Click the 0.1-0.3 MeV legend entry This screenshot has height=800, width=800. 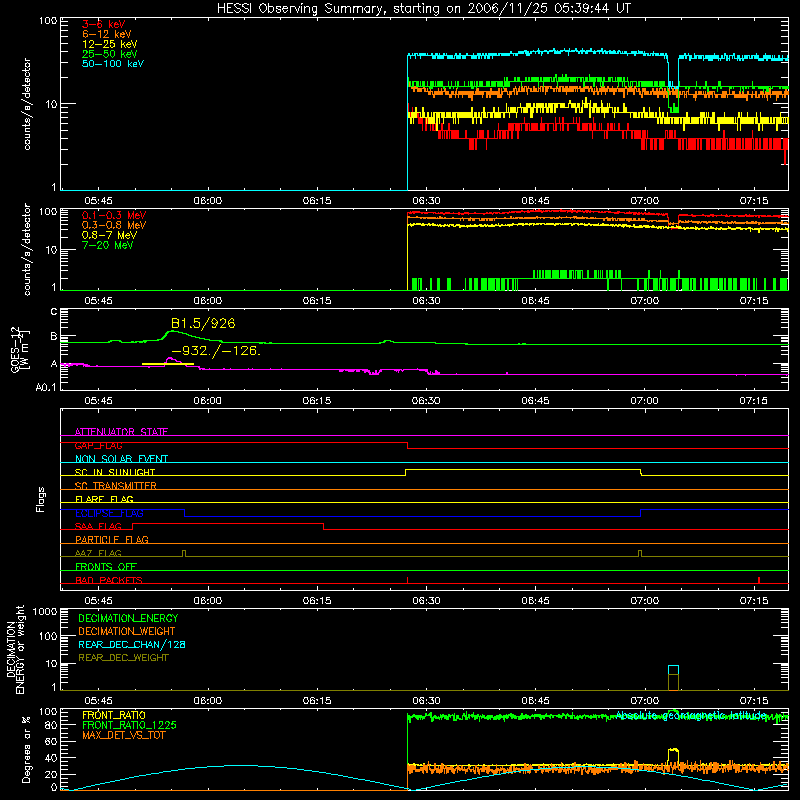[114, 215]
